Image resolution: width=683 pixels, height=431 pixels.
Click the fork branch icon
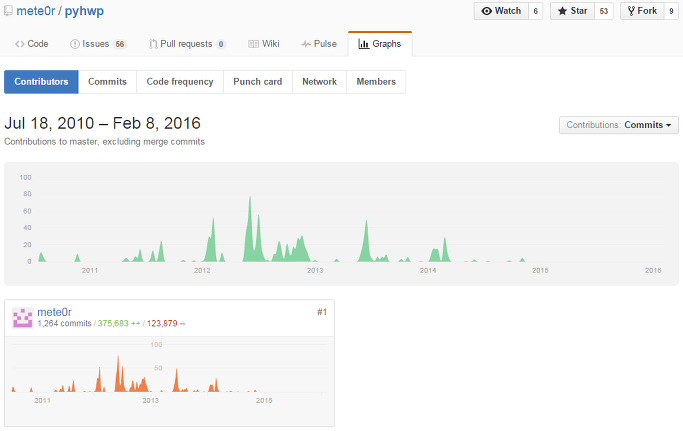point(631,11)
